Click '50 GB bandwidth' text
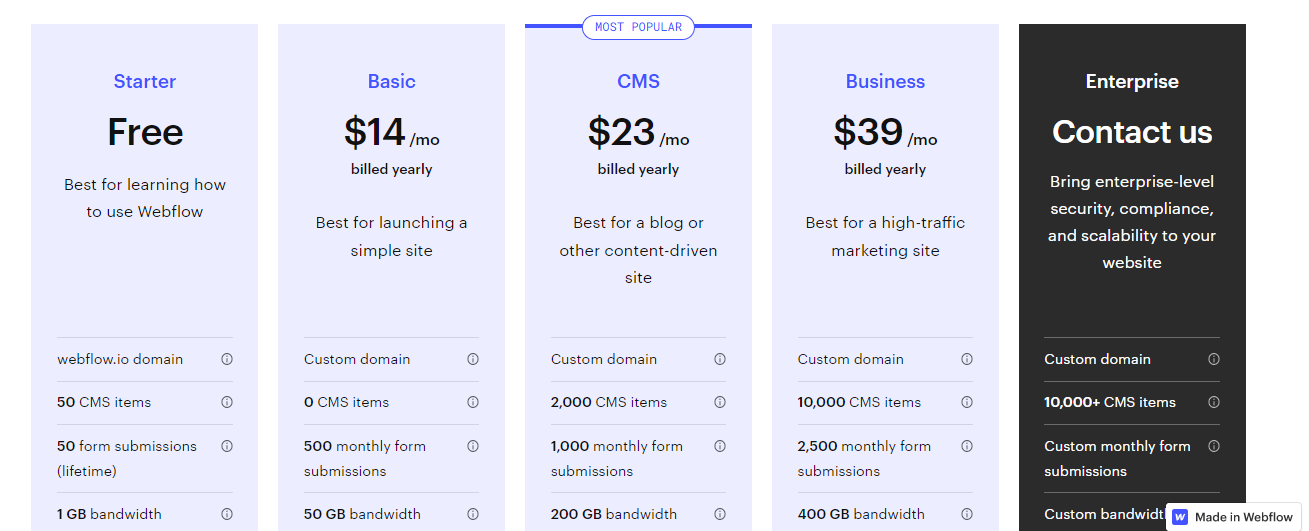The image size is (1309, 531). 362,514
